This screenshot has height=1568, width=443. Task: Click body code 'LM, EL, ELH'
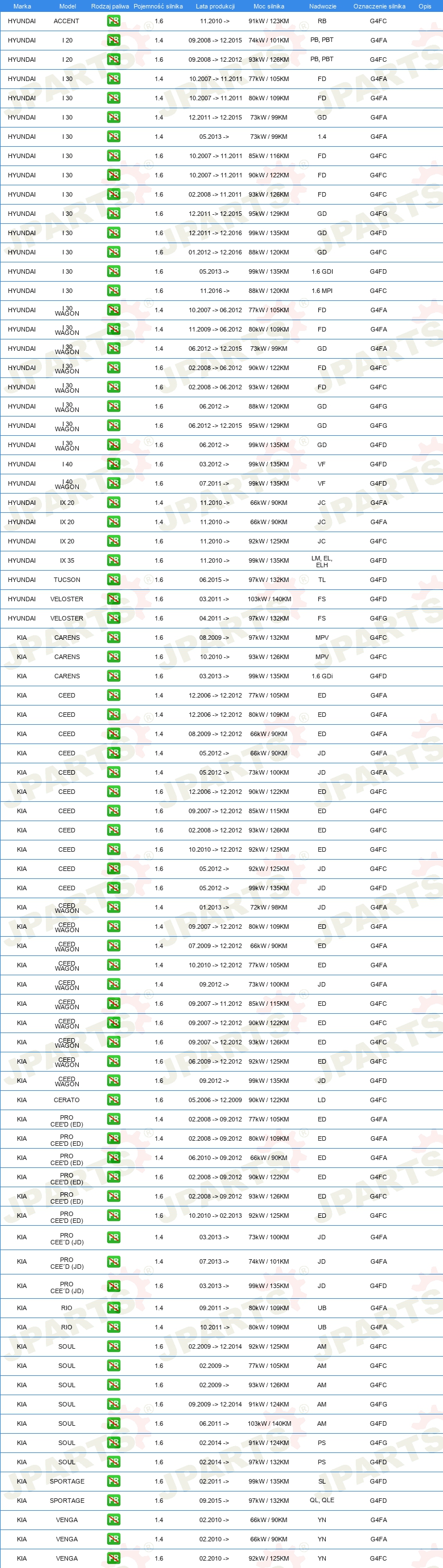coord(322,561)
